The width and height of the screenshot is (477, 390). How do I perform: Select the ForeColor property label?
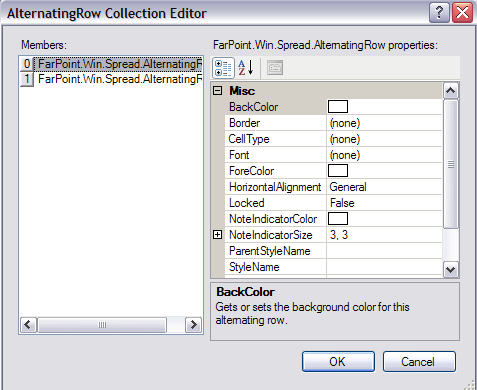(x=251, y=171)
